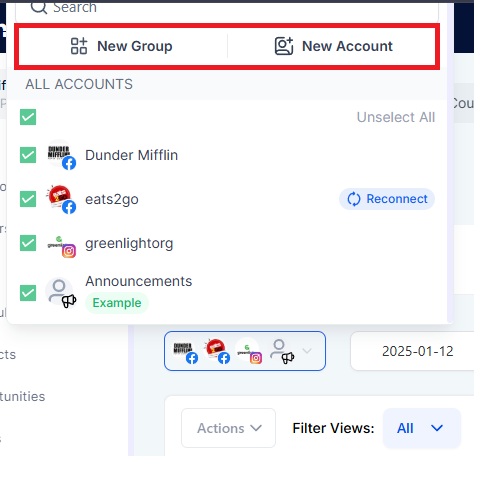The width and height of the screenshot is (489, 477).
Task: Click Dunder Mifflin Facebook avatar in list
Action: tap(61, 155)
